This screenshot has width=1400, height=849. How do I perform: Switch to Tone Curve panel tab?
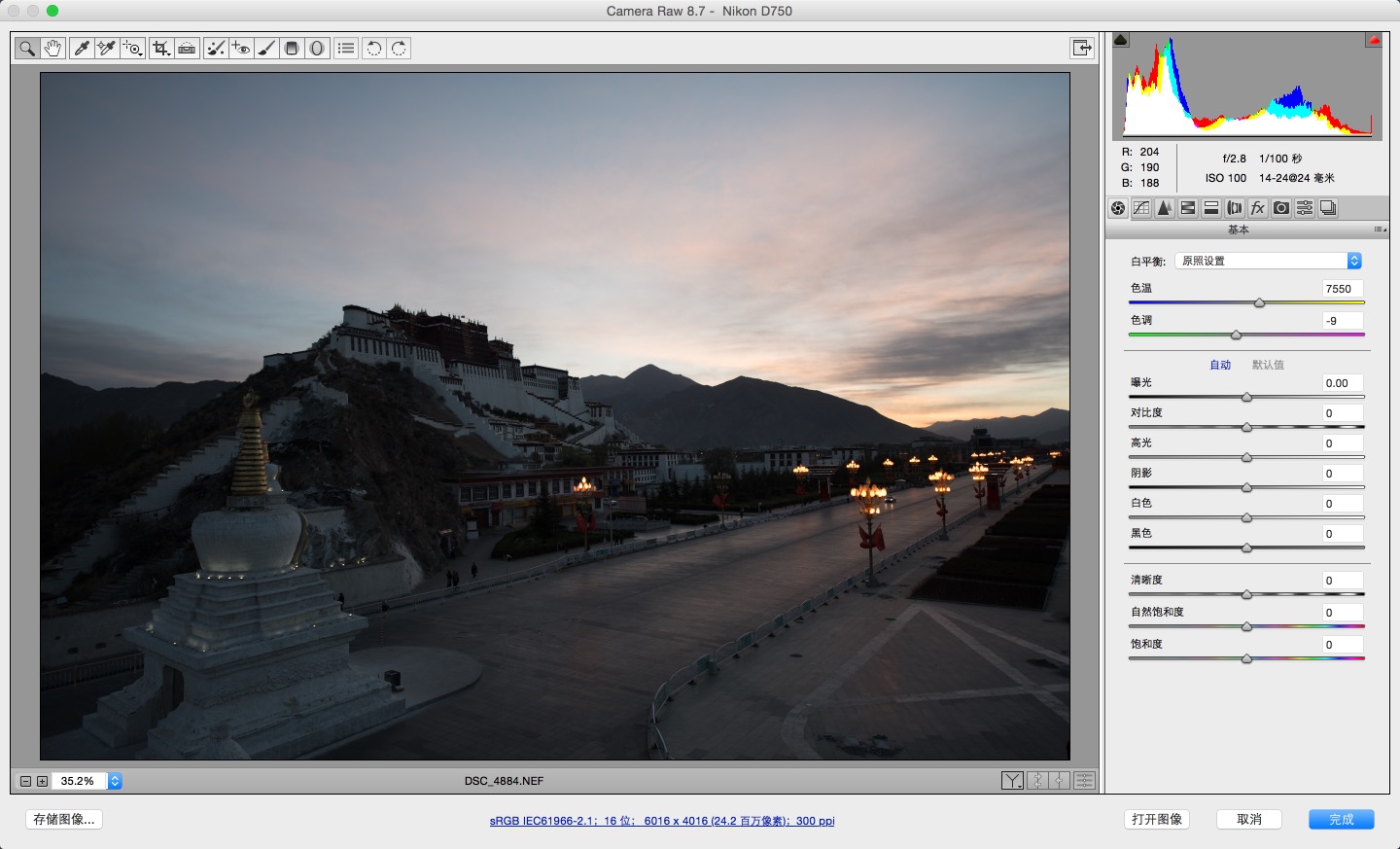pyautogui.click(x=1141, y=208)
